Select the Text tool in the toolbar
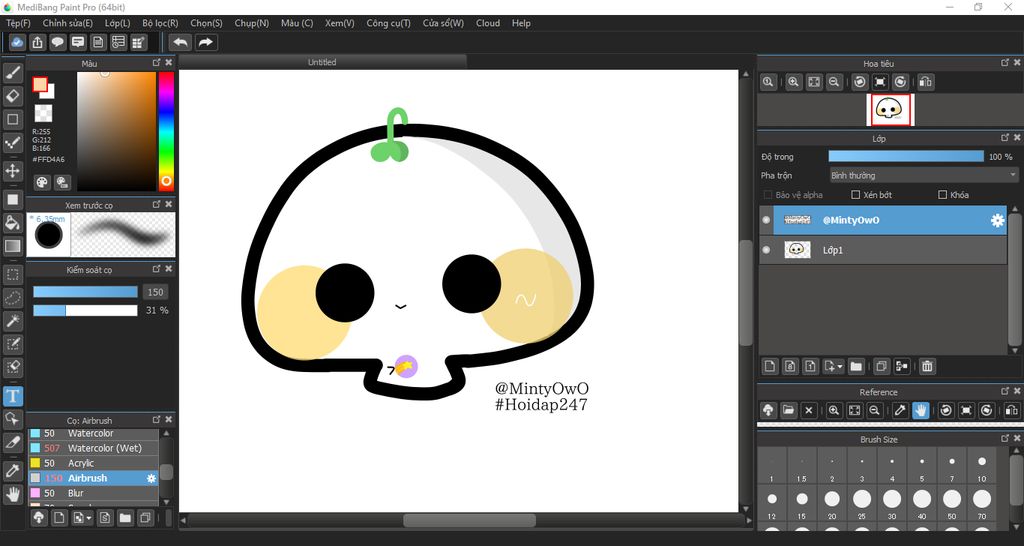 [x=13, y=396]
